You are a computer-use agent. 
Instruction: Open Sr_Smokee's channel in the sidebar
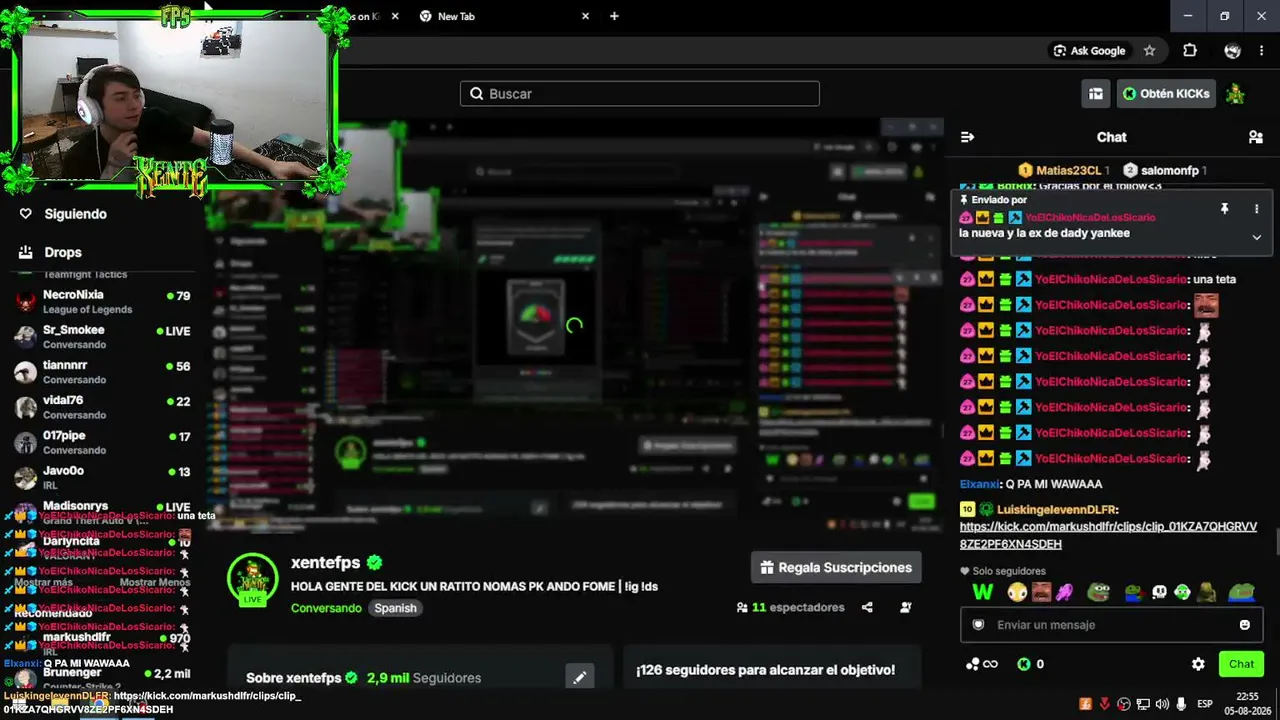coord(100,337)
